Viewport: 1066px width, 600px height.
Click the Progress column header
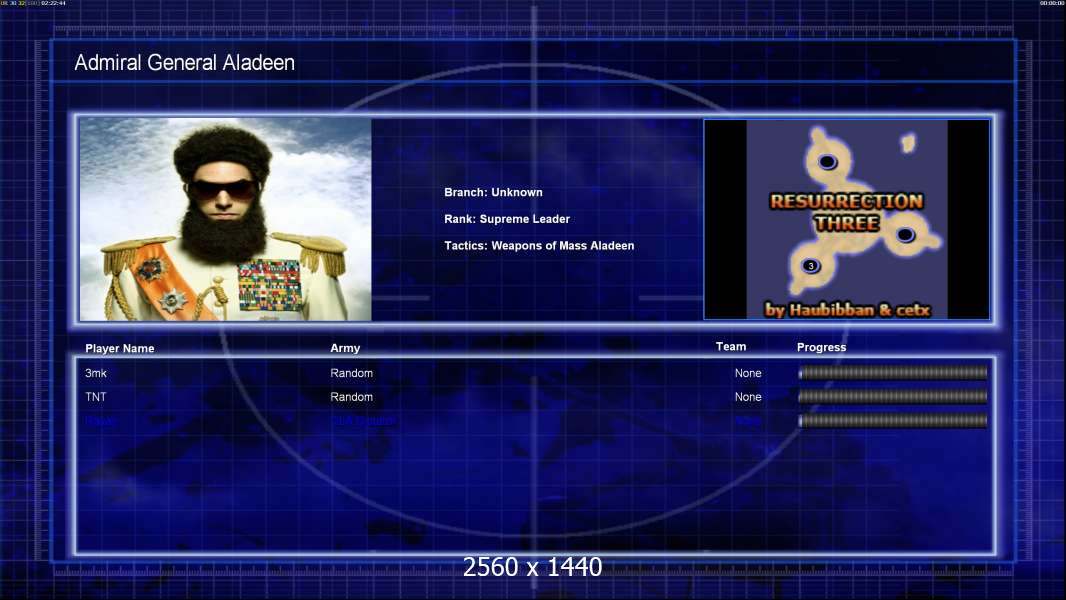click(x=821, y=347)
